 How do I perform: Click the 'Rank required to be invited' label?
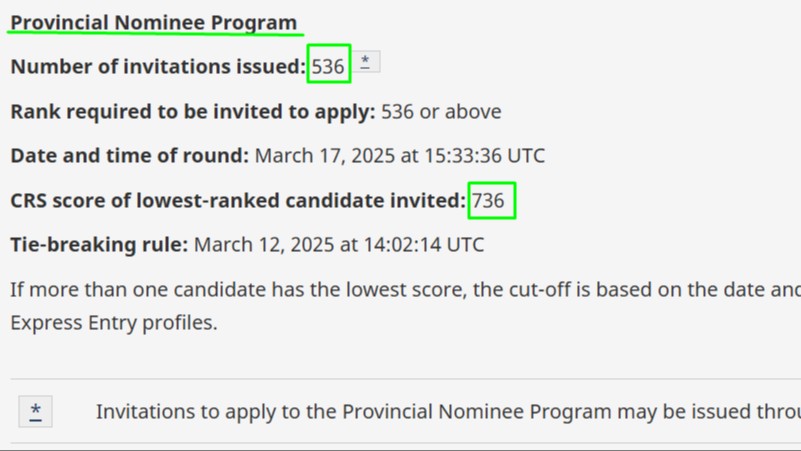[193, 111]
